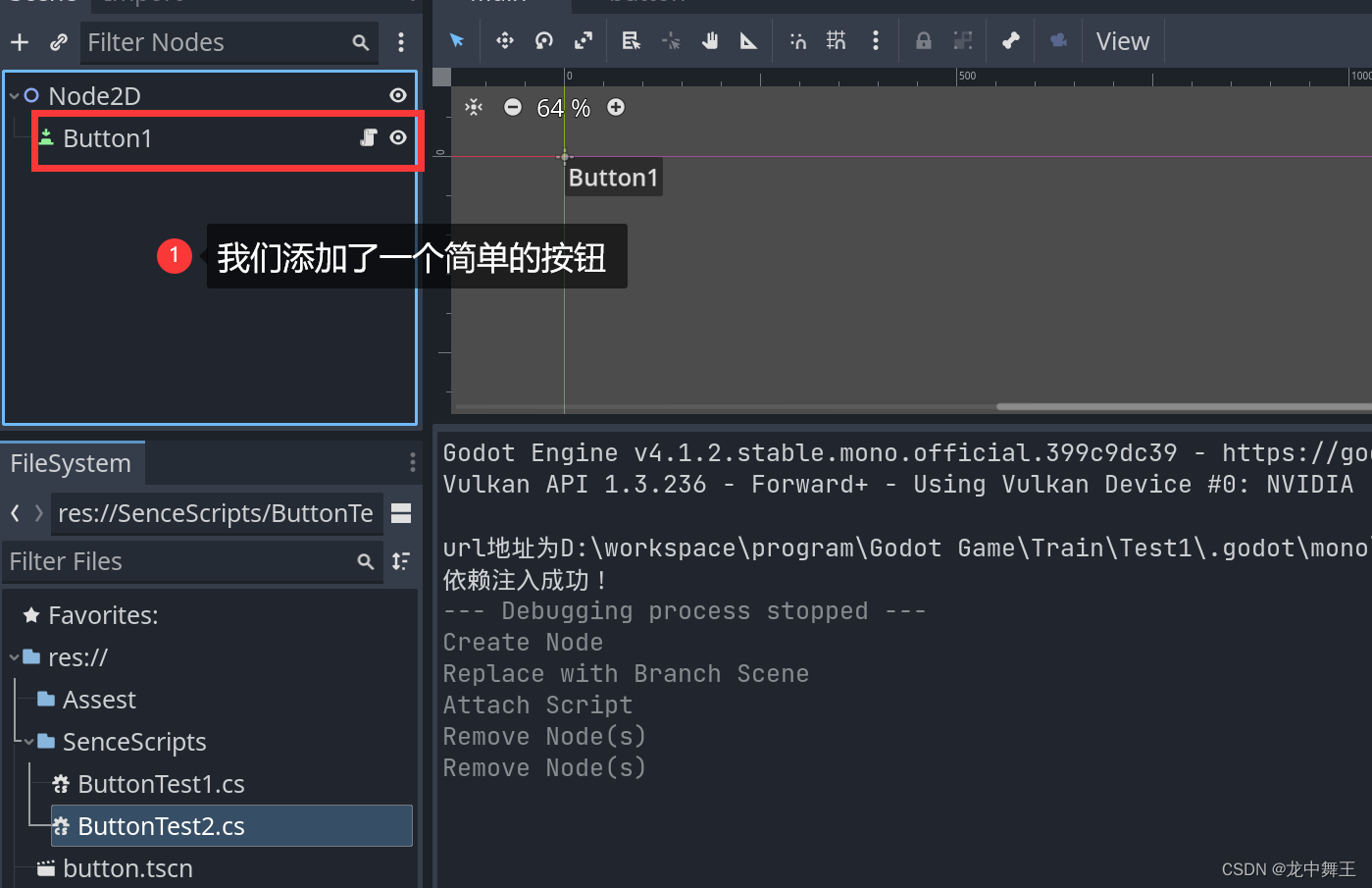Select the Favorites entry
The height and width of the screenshot is (888, 1372).
[103, 615]
